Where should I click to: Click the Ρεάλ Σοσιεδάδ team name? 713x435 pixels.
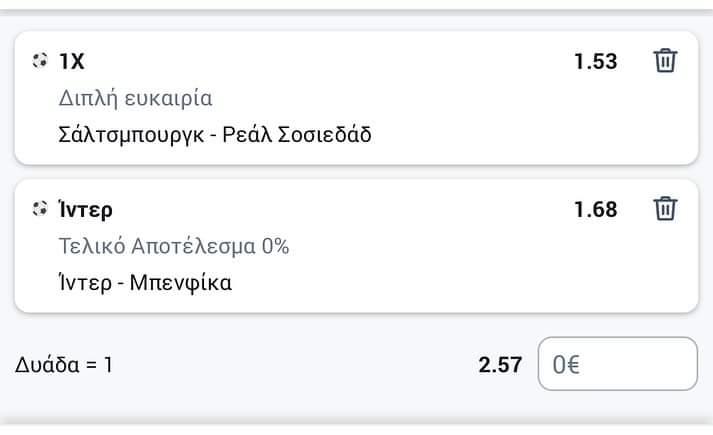296,135
